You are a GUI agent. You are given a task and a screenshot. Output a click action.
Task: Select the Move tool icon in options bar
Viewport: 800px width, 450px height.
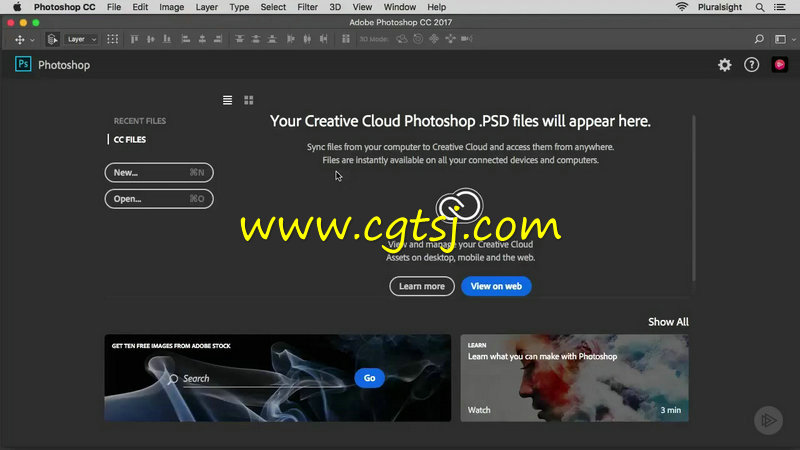pyautogui.click(x=20, y=39)
